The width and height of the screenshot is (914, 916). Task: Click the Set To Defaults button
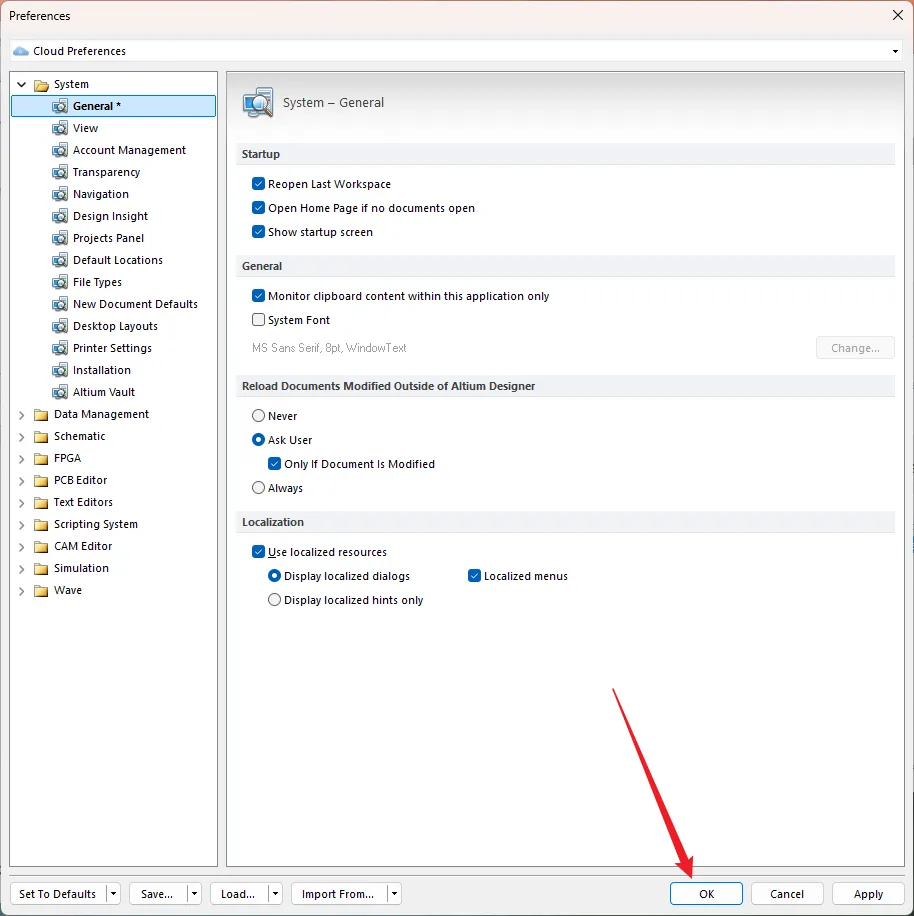click(58, 894)
